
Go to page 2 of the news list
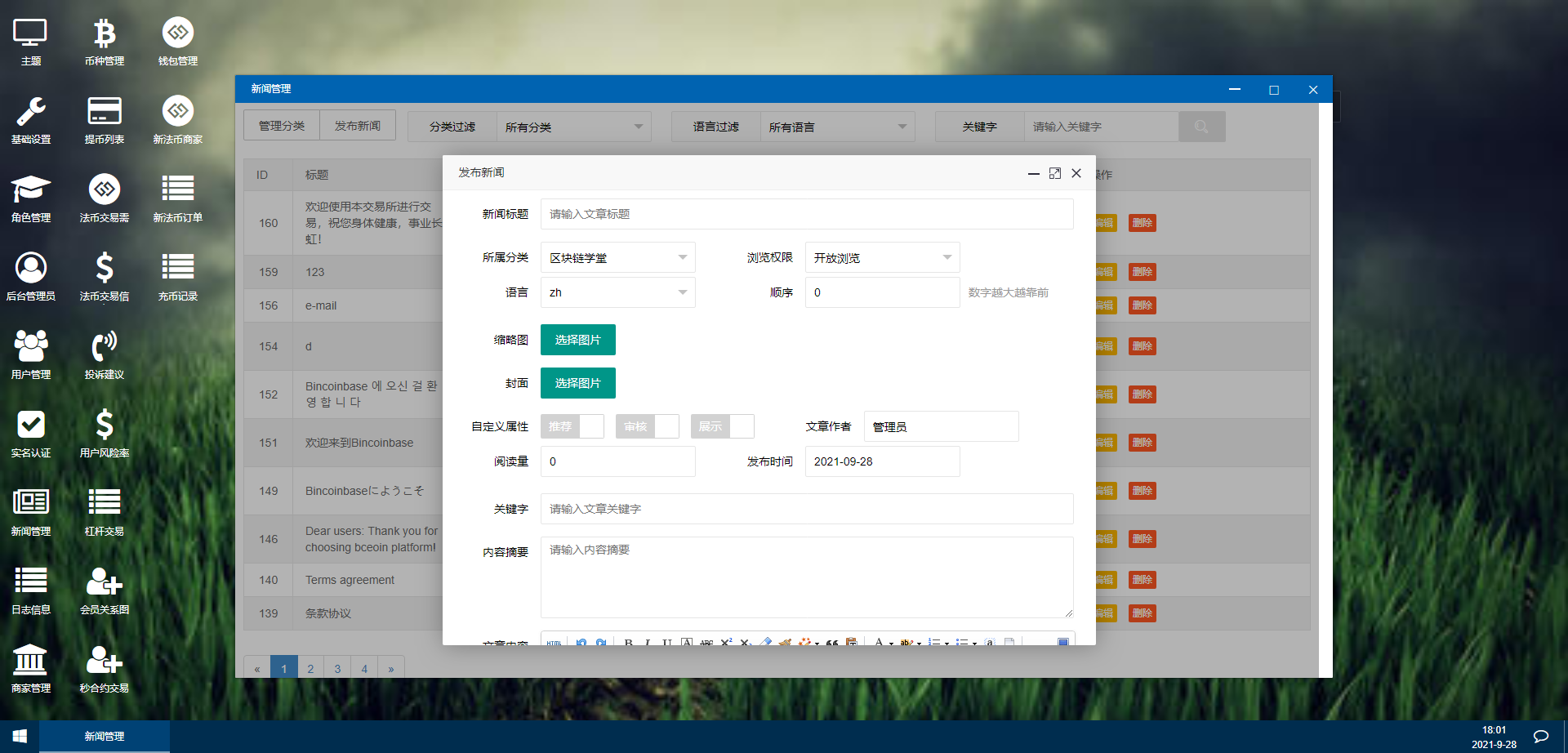click(310, 667)
